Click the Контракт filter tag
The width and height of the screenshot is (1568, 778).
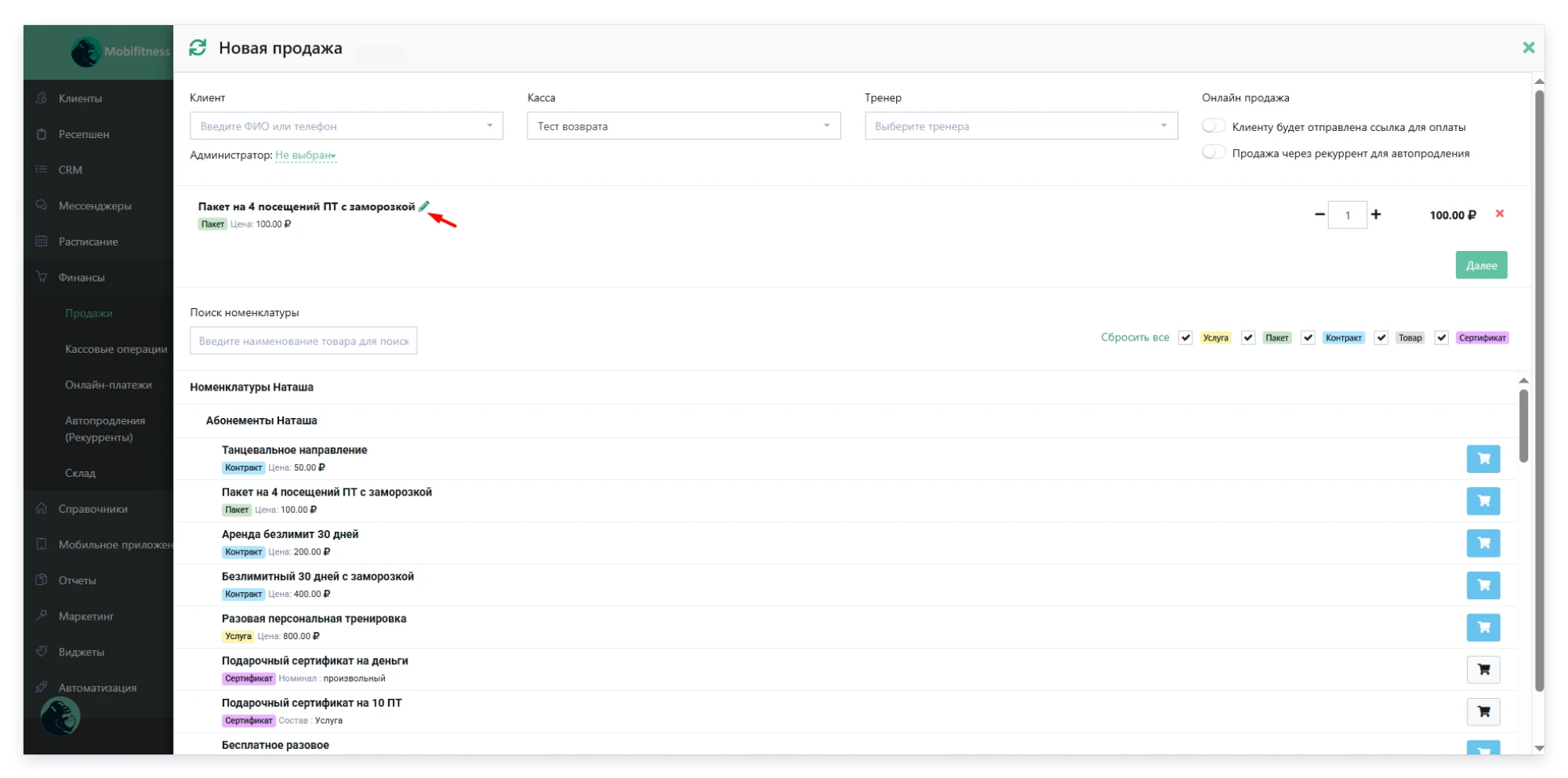click(1343, 338)
